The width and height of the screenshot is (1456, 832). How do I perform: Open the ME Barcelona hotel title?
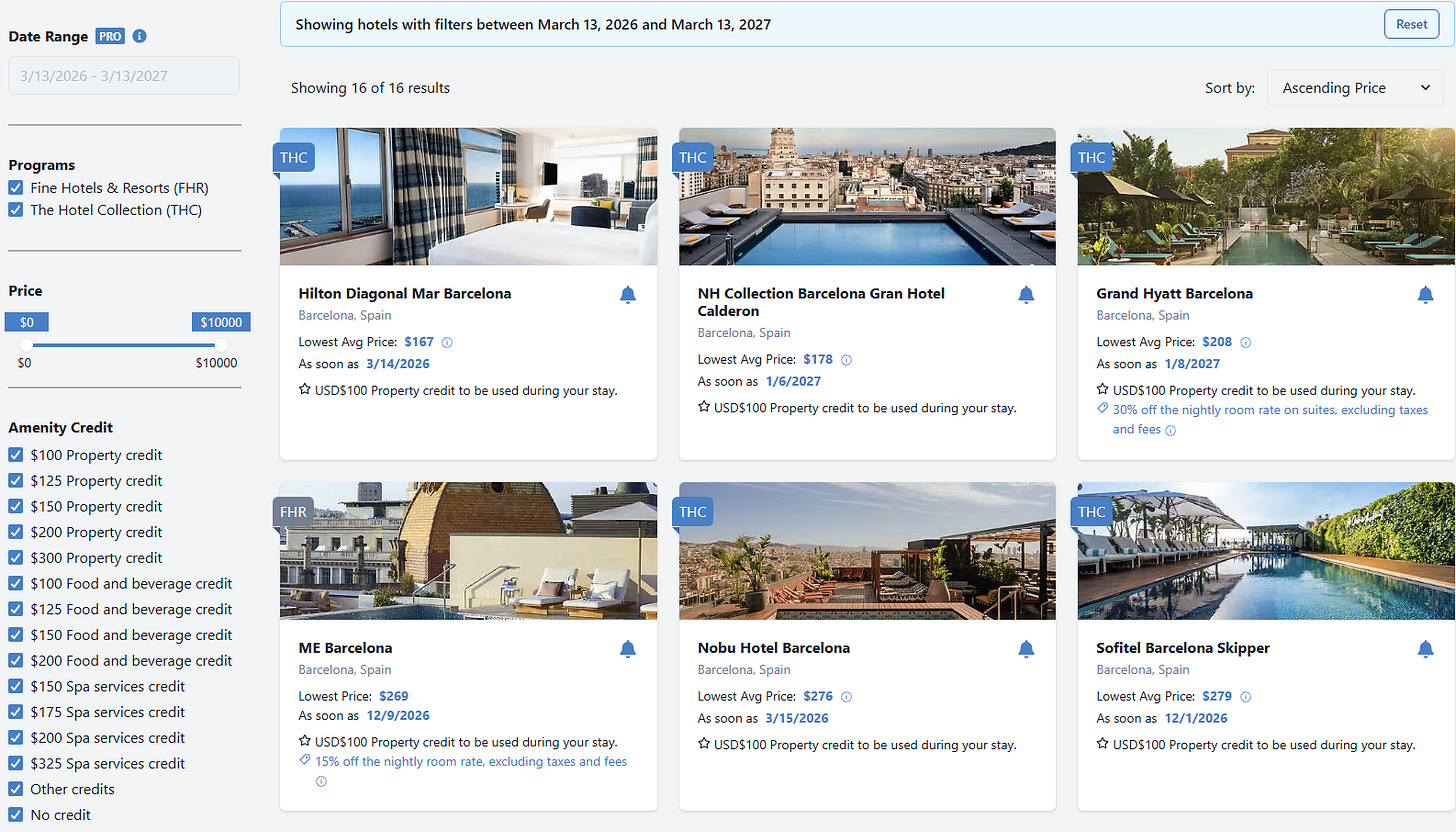pyautogui.click(x=345, y=648)
